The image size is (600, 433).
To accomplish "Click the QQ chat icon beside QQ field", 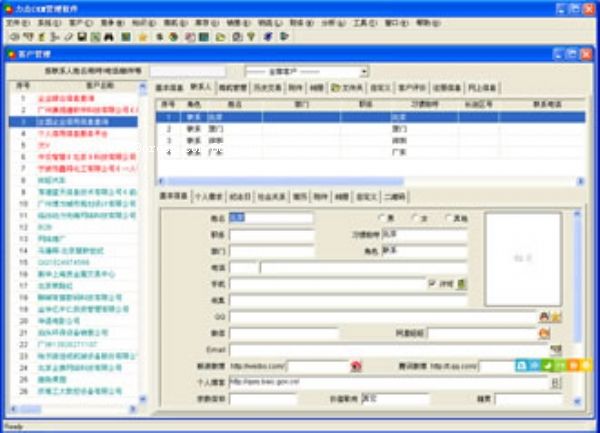I will point(545,316).
